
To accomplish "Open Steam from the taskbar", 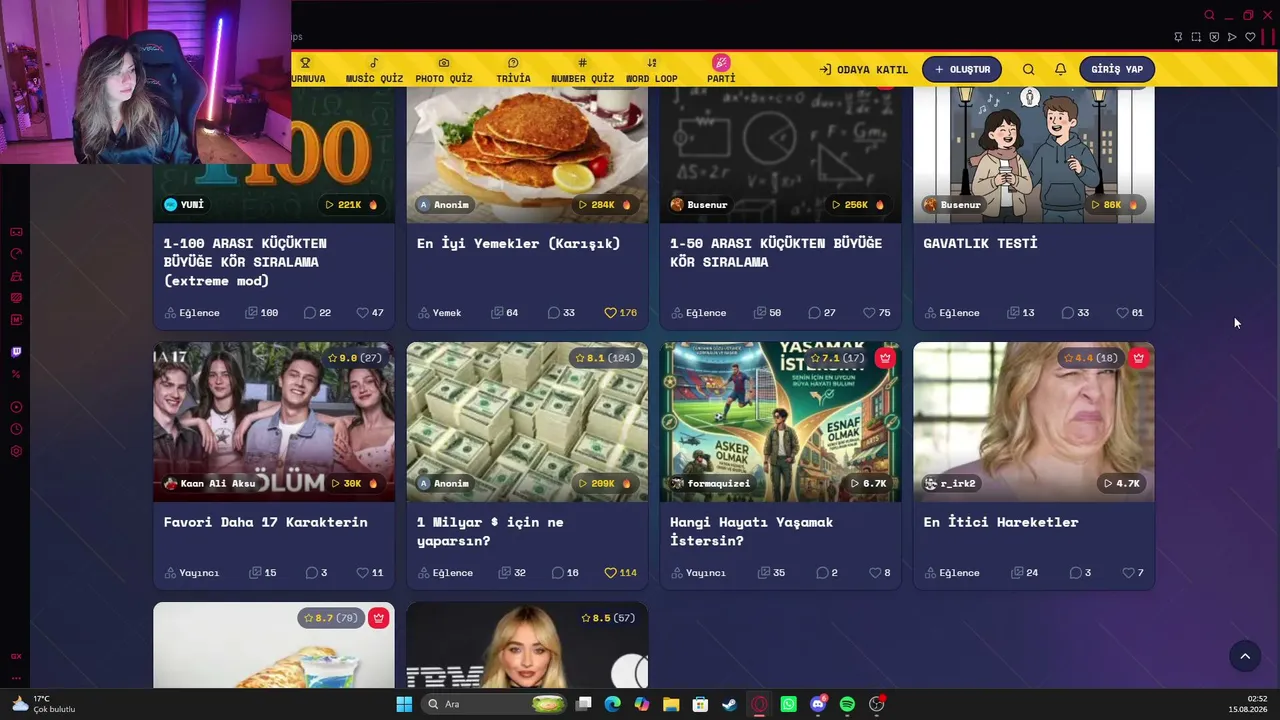I will [730, 704].
